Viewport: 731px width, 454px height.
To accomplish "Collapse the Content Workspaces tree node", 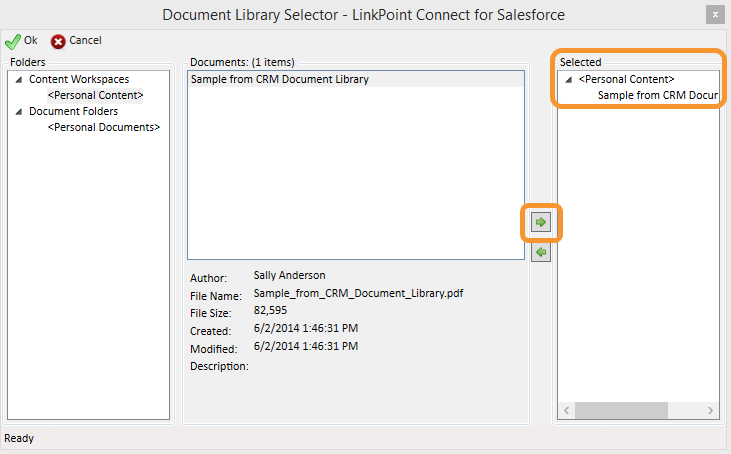I will (x=19, y=80).
